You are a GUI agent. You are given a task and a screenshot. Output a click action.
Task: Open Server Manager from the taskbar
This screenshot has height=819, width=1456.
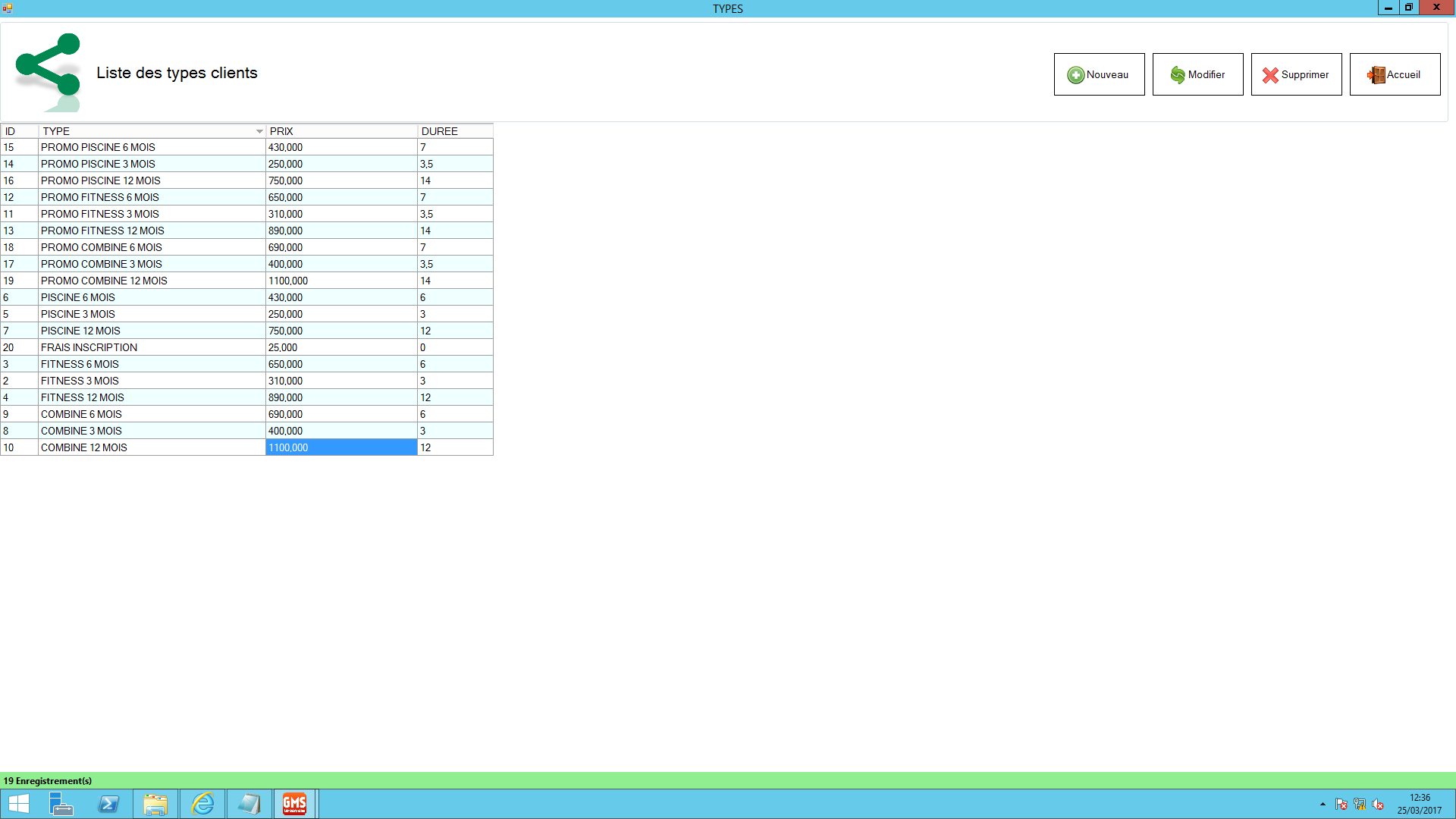61,804
